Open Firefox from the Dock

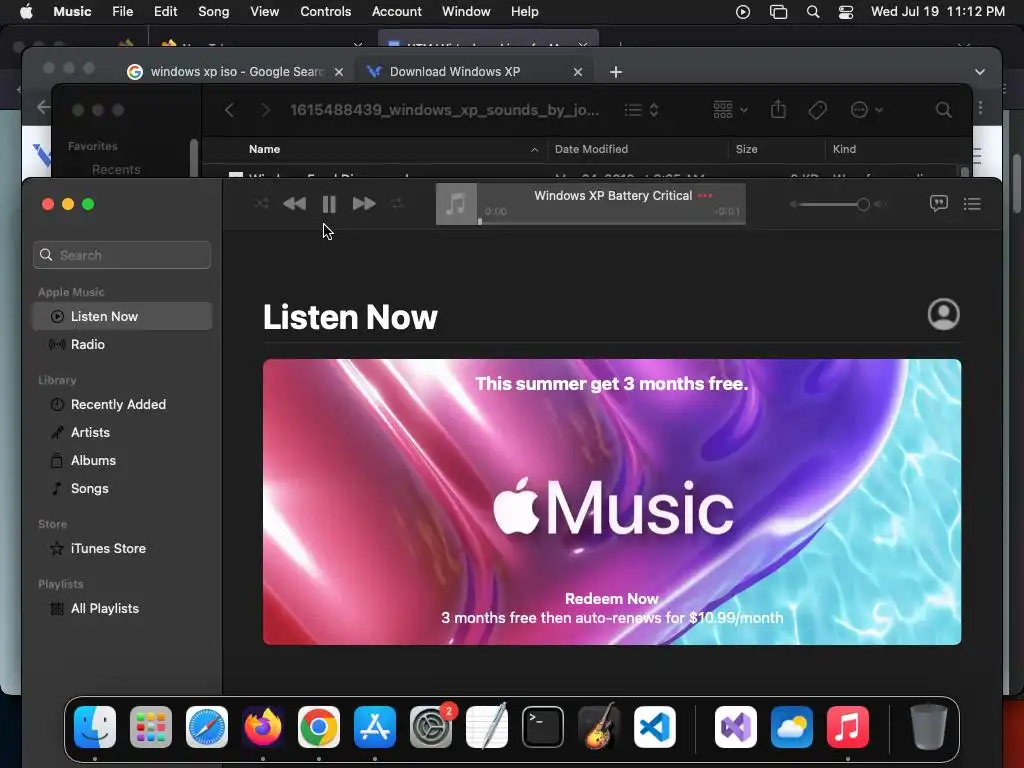[x=263, y=727]
